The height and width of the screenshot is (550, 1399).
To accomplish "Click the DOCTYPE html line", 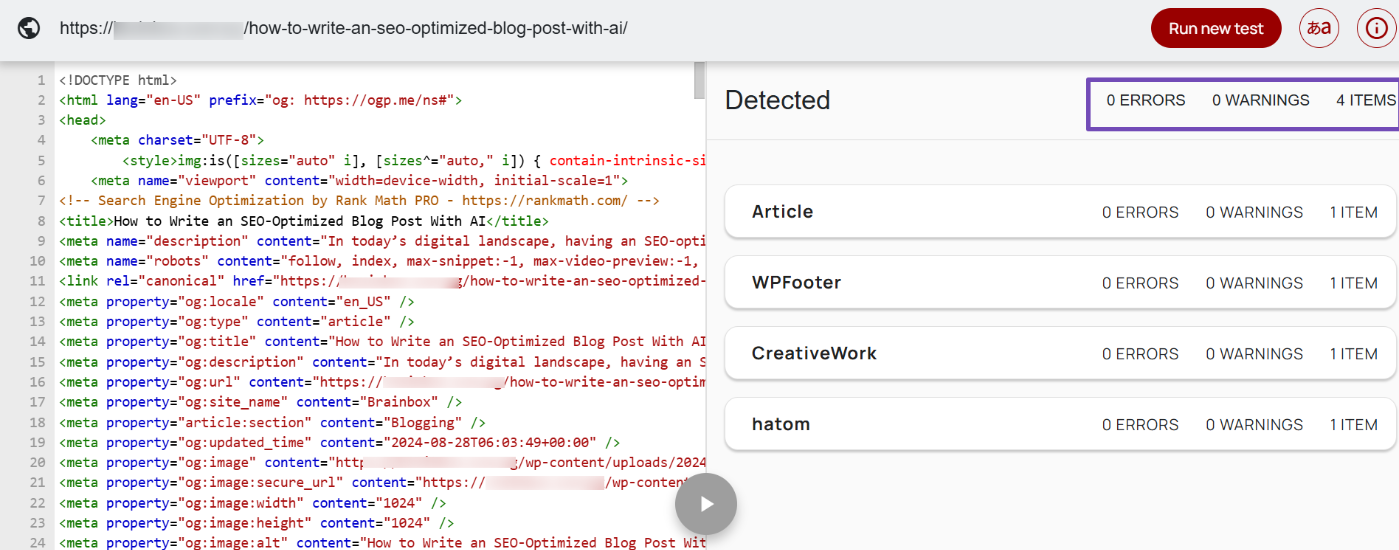I will (118, 80).
